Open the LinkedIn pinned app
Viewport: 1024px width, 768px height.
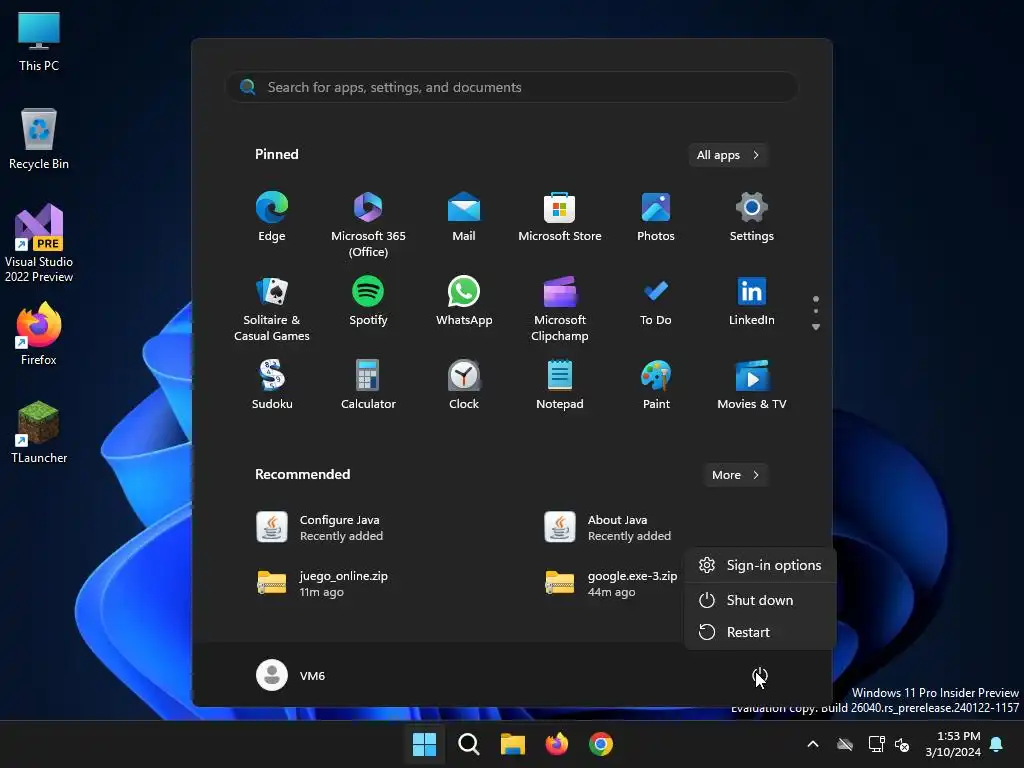752,301
